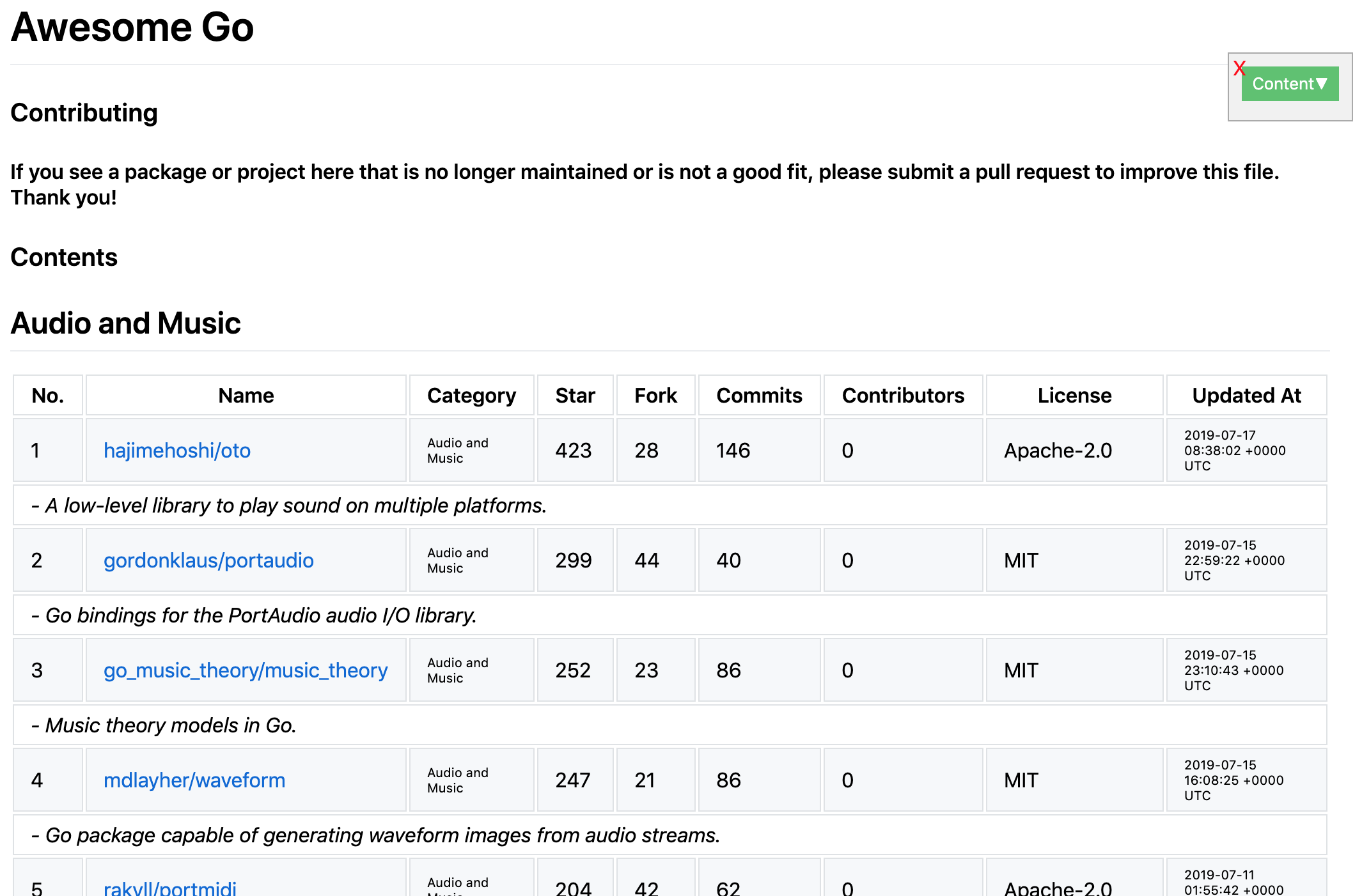The height and width of the screenshot is (896, 1362).
Task: Expand the green Content dropdown
Action: click(1289, 84)
